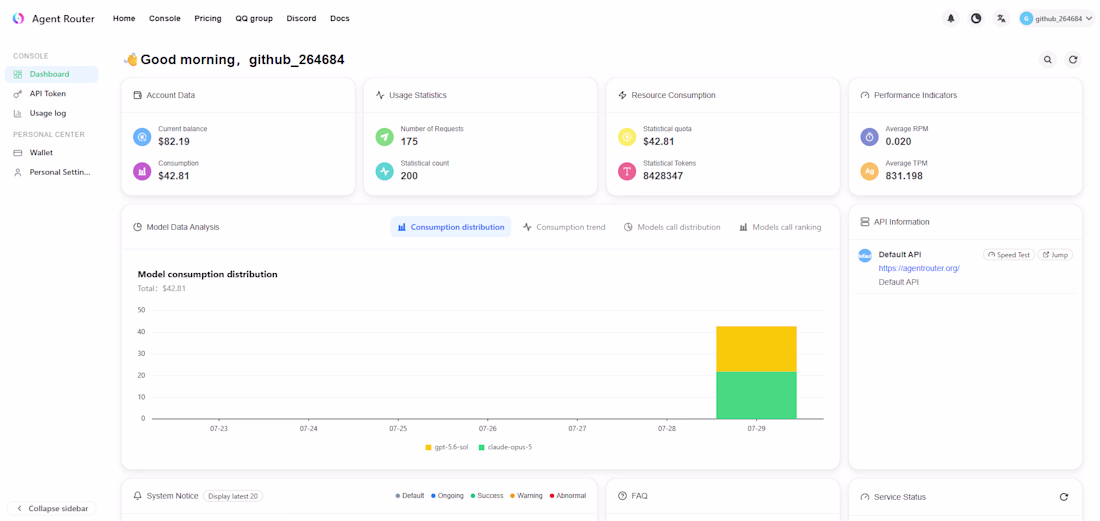1100x521 pixels.
Task: Click the Agent Router logo icon
Action: click(x=18, y=18)
